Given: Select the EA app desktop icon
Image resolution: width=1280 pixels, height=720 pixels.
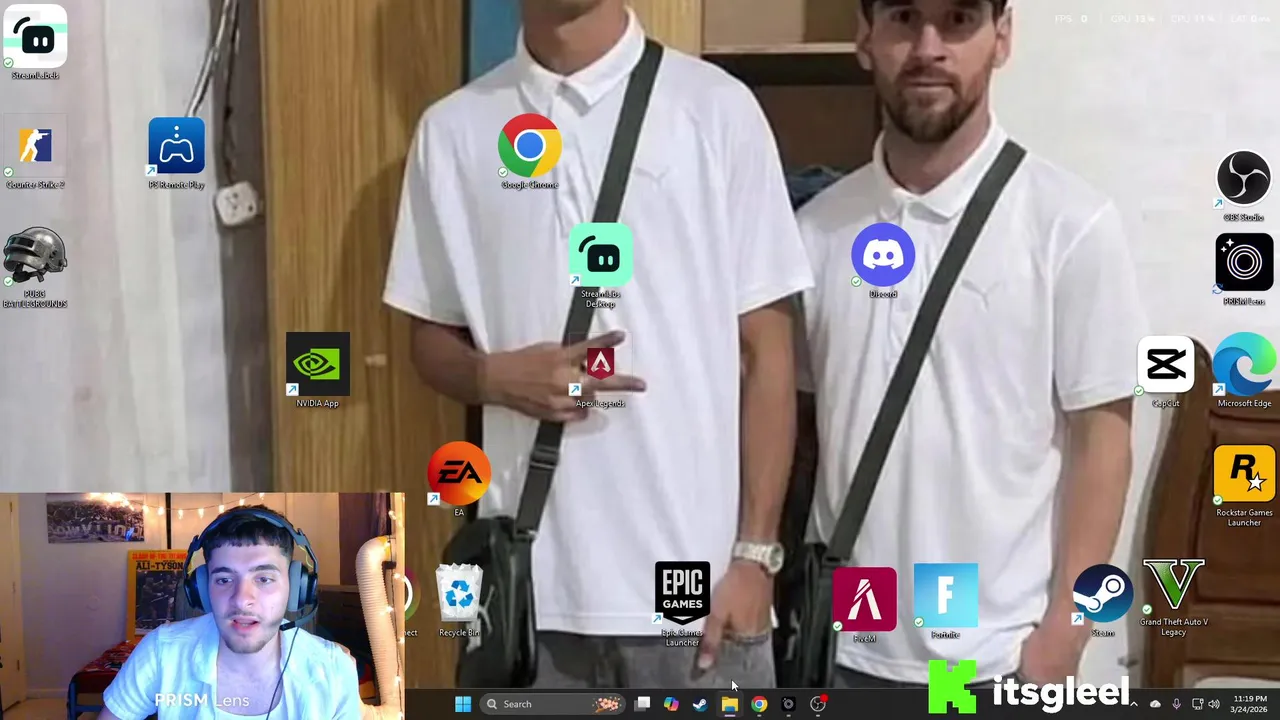Looking at the screenshot, I should coord(459,480).
